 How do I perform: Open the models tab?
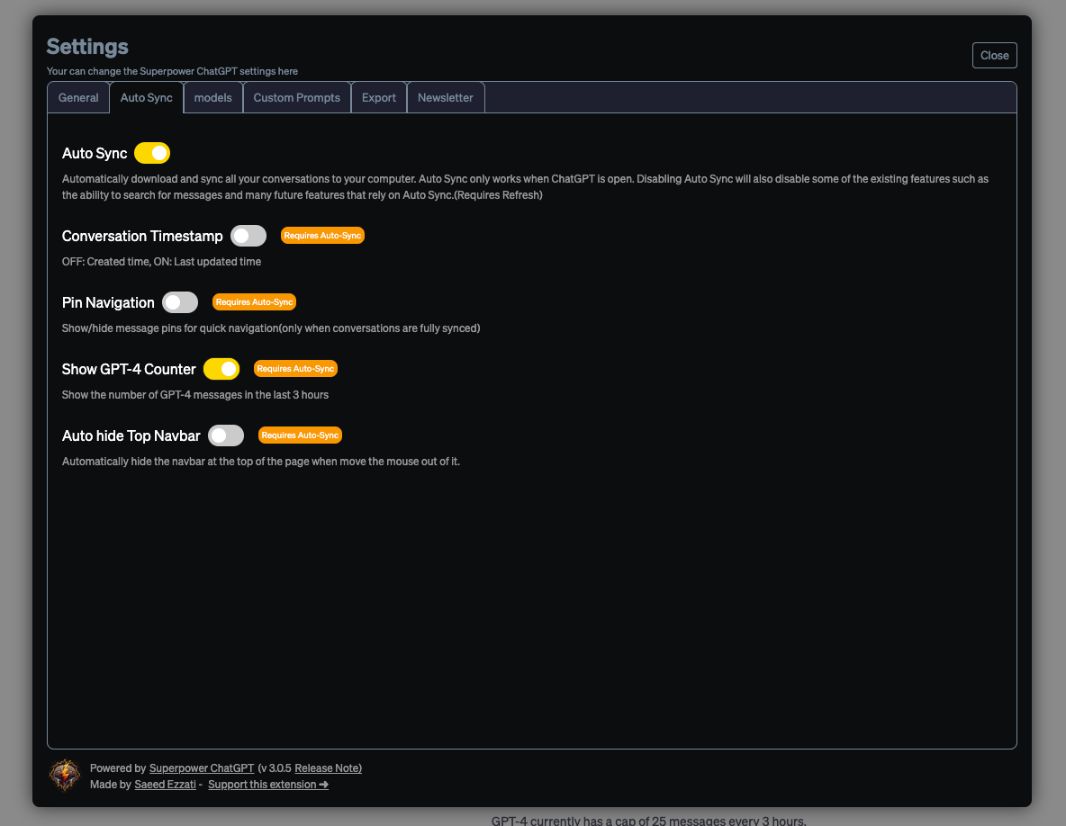tap(213, 98)
